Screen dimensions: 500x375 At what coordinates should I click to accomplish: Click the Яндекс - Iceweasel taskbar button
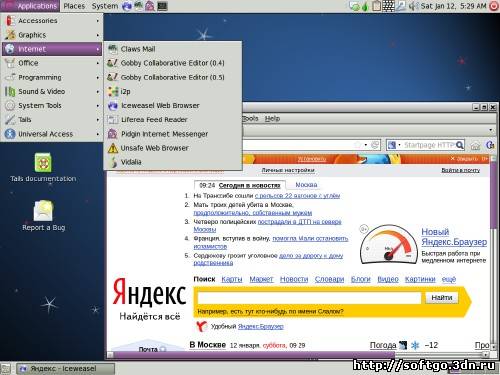[66, 369]
